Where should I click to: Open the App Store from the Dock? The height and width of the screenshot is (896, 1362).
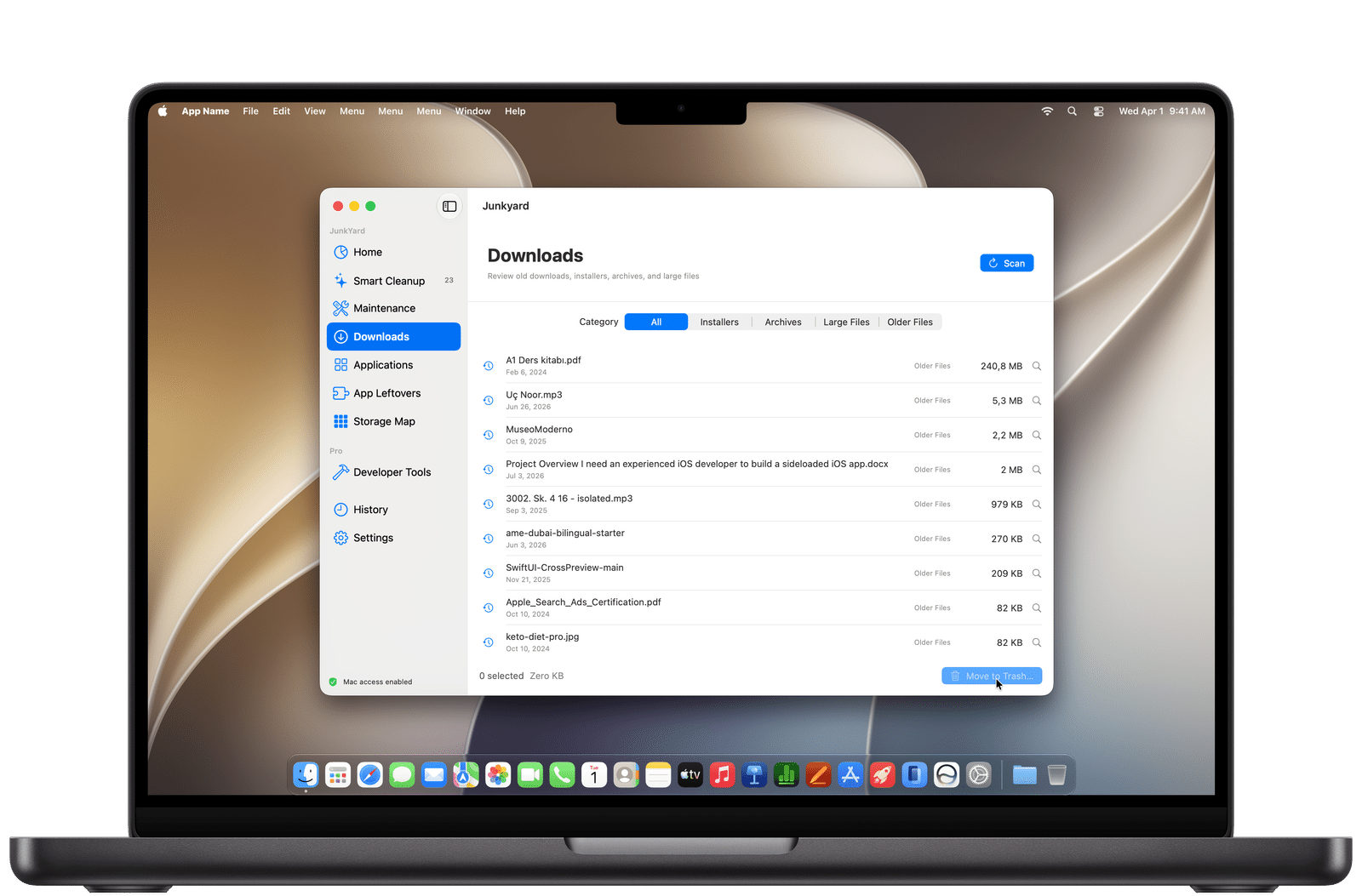coord(850,774)
